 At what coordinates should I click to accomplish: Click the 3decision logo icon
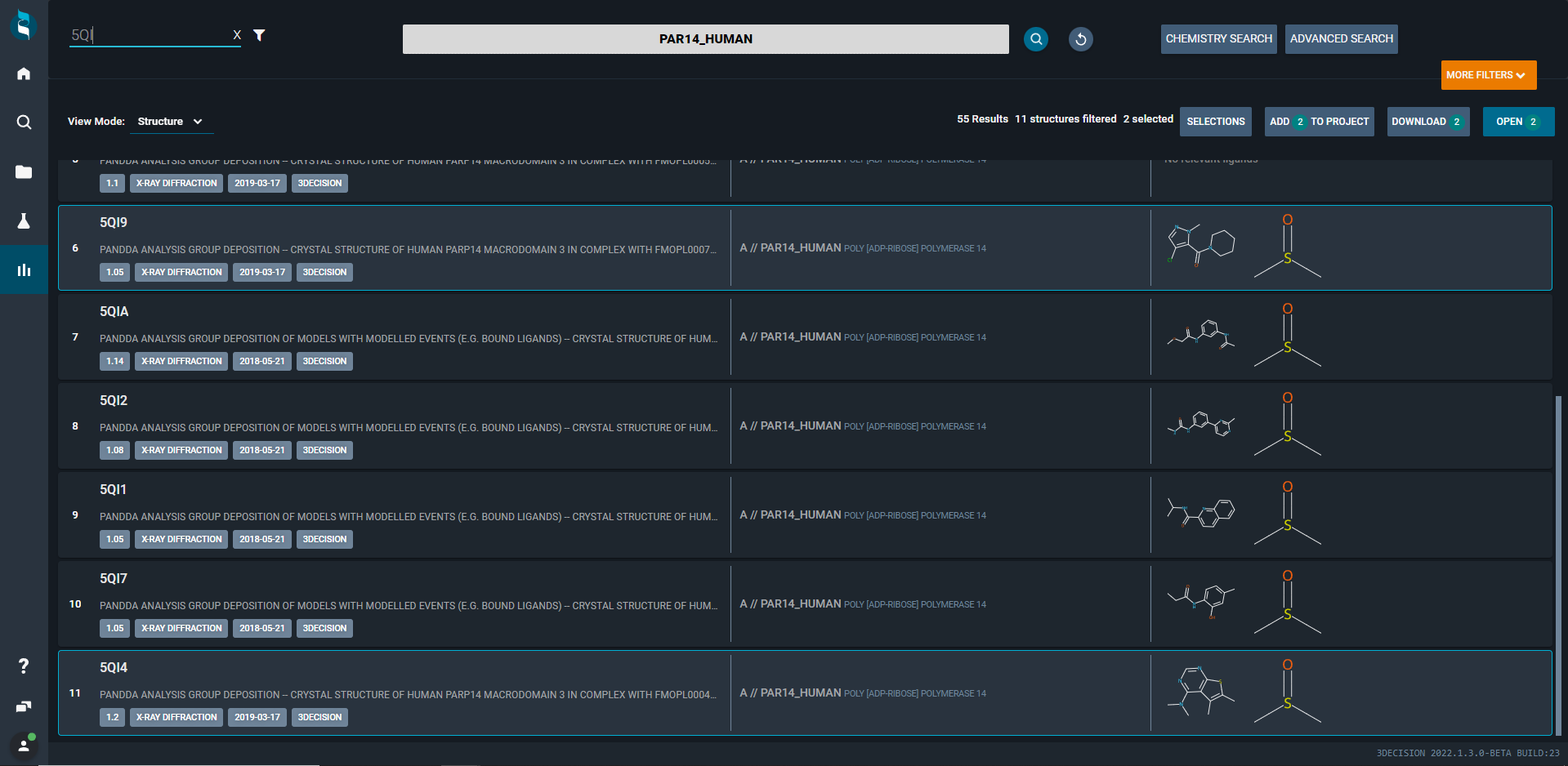pyautogui.click(x=24, y=24)
